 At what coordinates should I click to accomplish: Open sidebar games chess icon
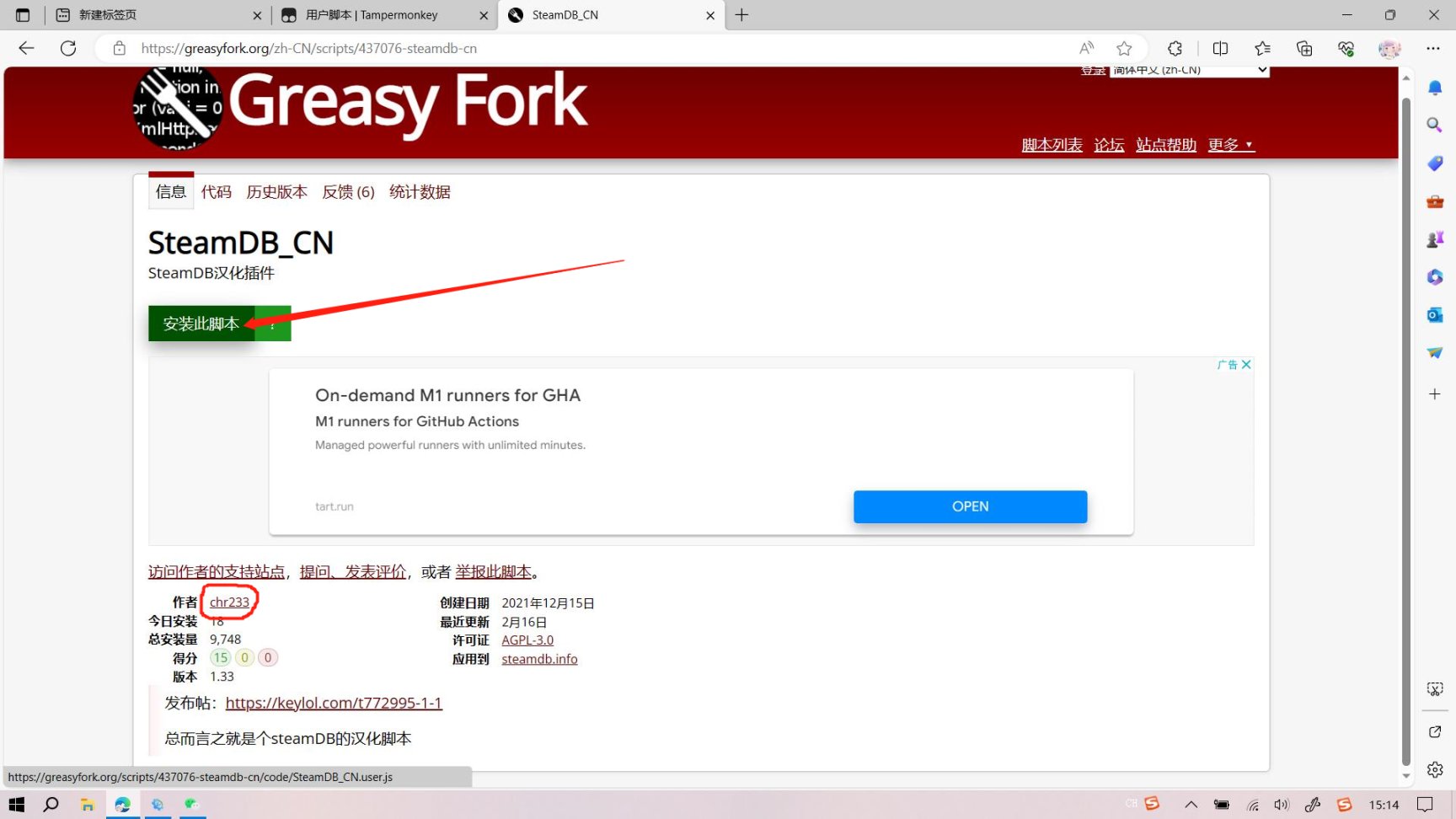pos(1435,239)
